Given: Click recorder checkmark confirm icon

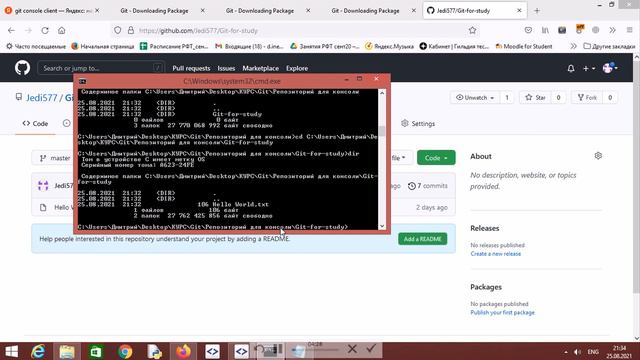Looking at the screenshot, I should [x=371, y=349].
